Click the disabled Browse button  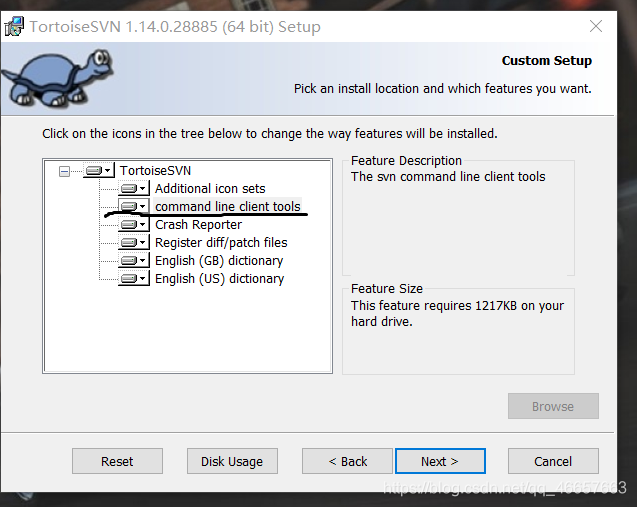(x=553, y=406)
